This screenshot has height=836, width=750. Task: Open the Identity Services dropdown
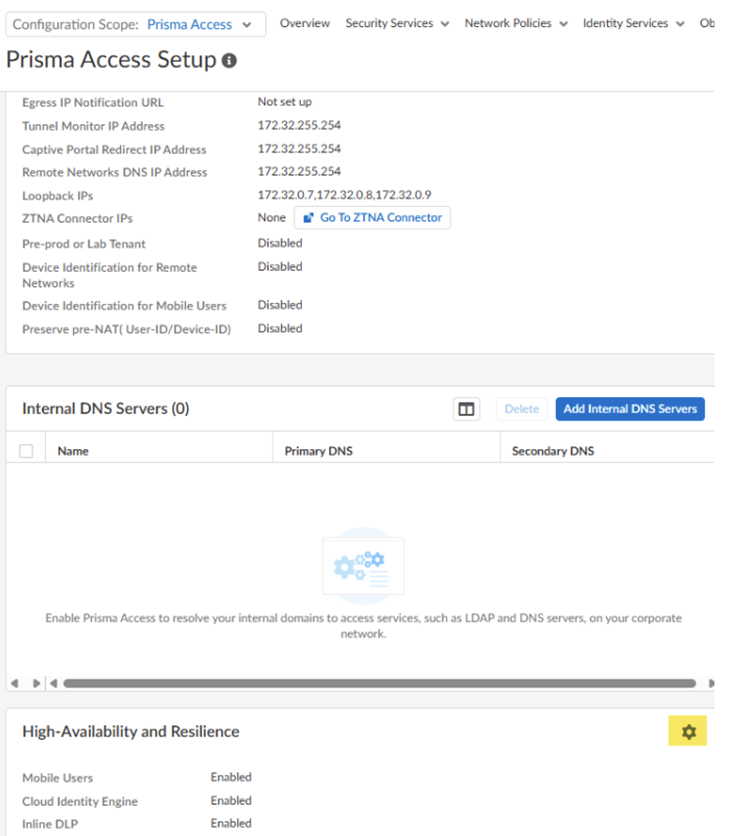click(x=633, y=23)
